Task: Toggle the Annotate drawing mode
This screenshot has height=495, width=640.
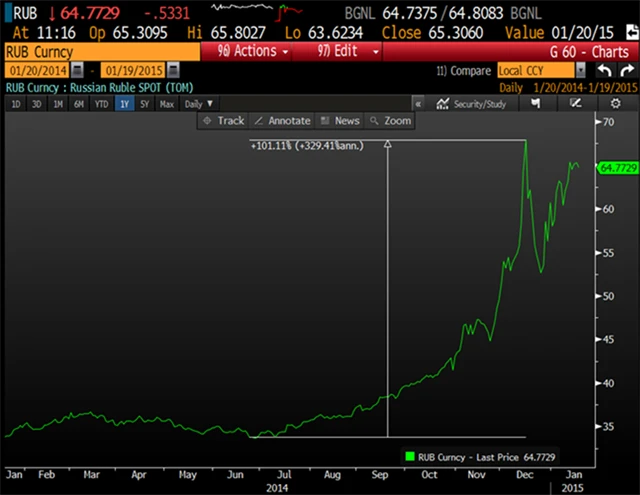Action: click(x=283, y=120)
